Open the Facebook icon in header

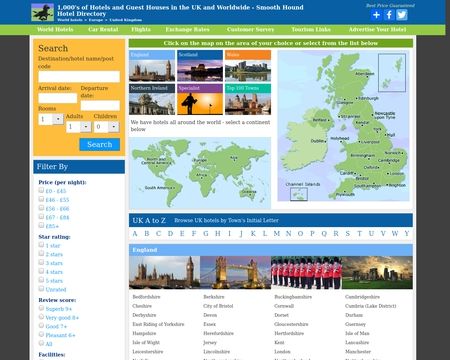pyautogui.click(x=389, y=15)
